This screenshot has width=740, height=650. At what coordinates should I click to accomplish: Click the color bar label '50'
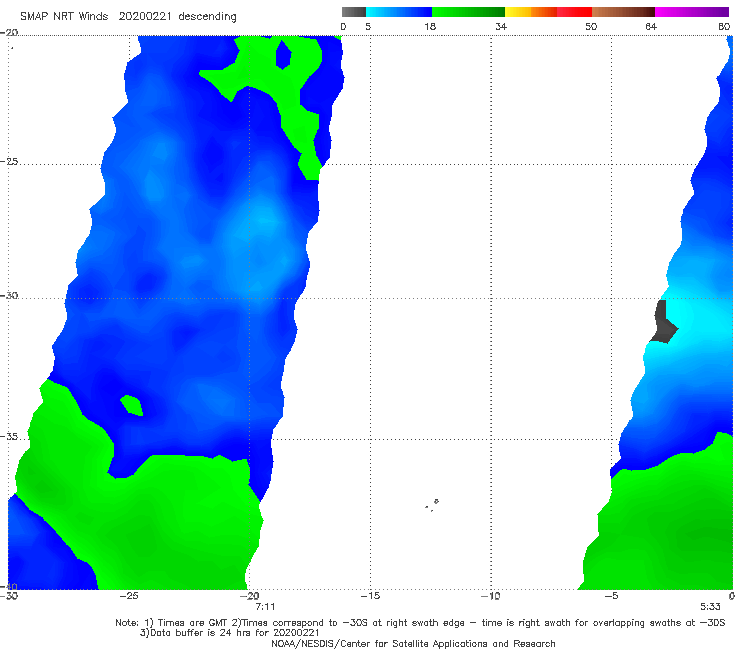[x=591, y=26]
